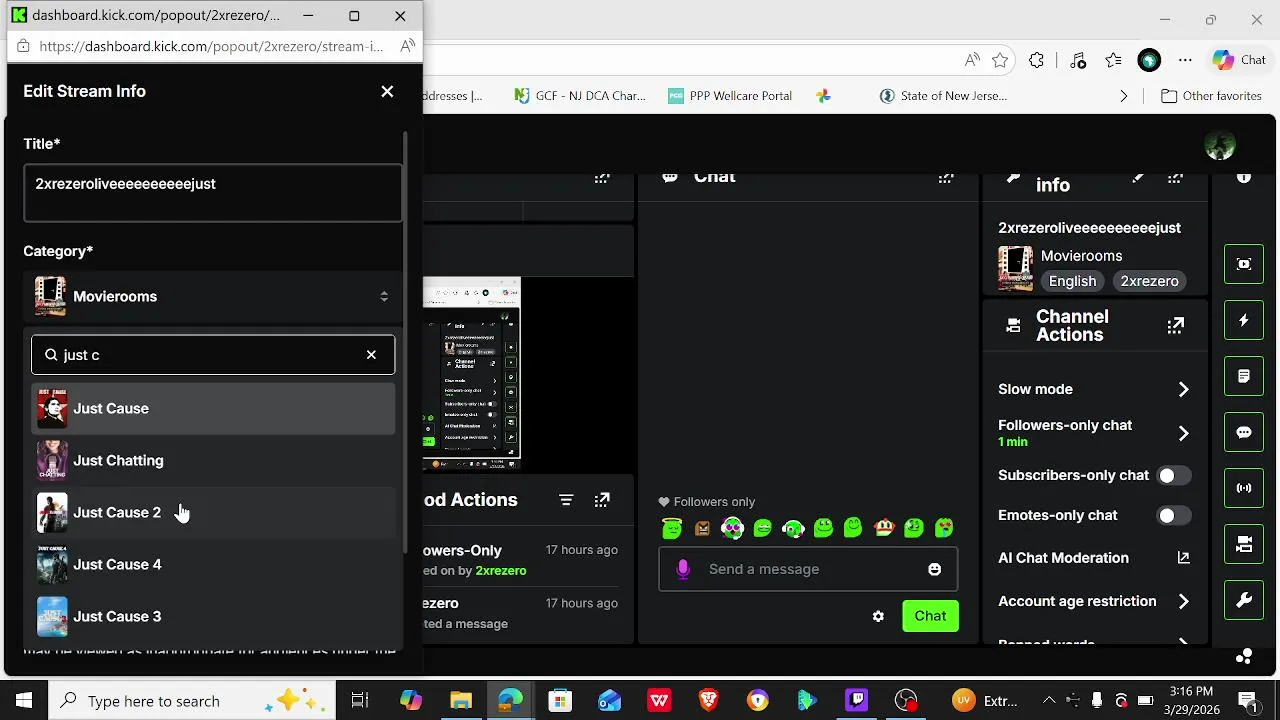Show hidden system tray icons
The image size is (1280, 720).
[1049, 701]
